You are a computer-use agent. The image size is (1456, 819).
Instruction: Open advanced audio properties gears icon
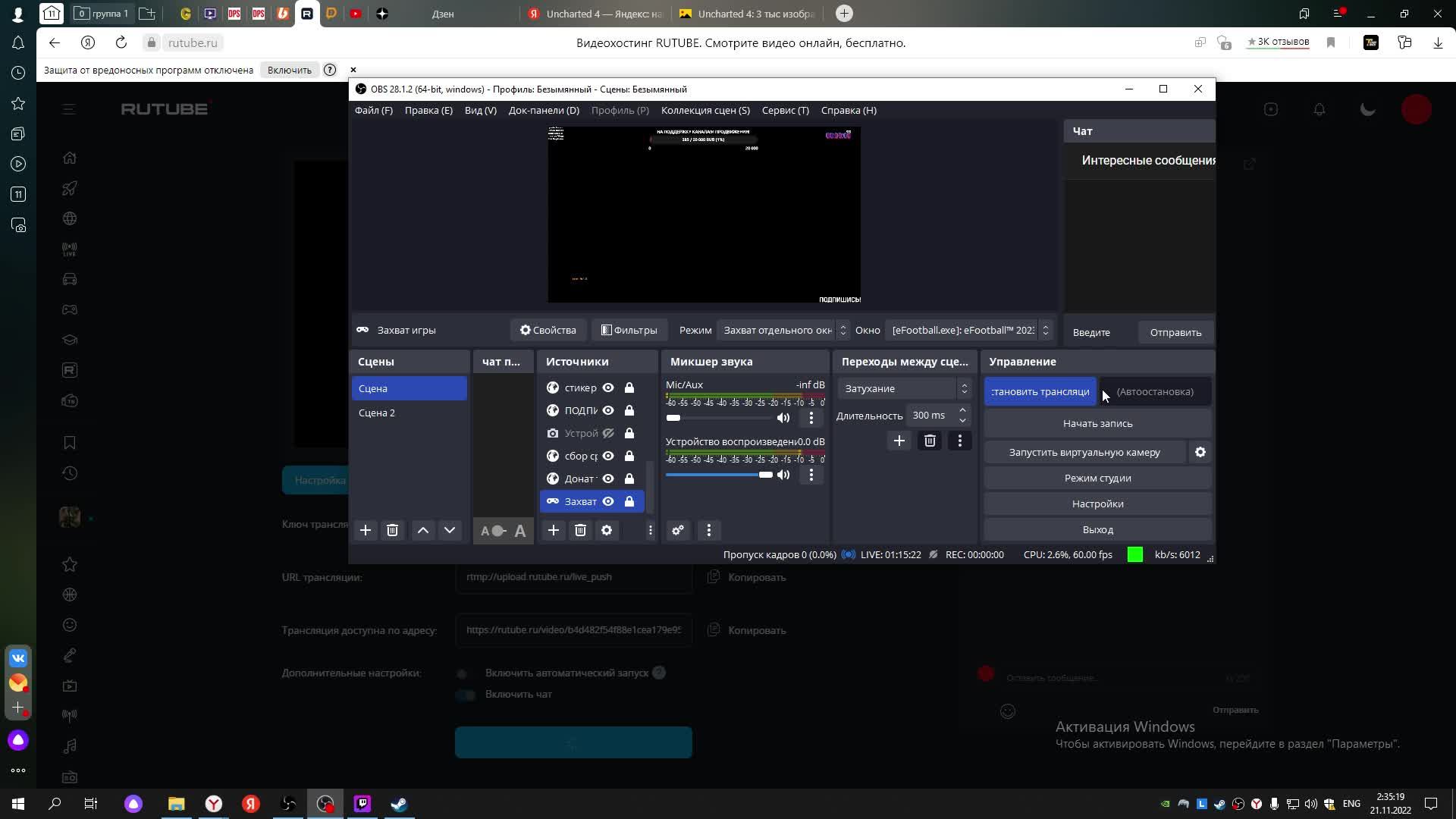[x=678, y=530]
